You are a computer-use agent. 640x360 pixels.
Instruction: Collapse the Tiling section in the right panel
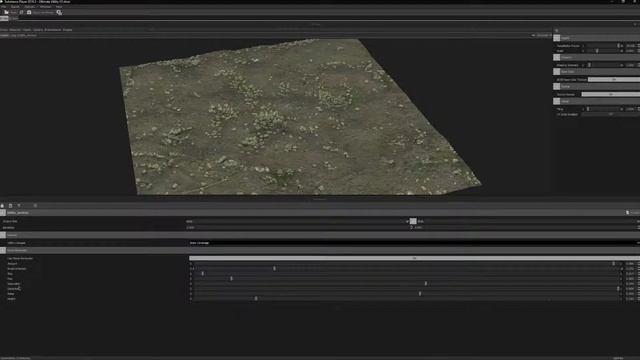[x=557, y=101]
